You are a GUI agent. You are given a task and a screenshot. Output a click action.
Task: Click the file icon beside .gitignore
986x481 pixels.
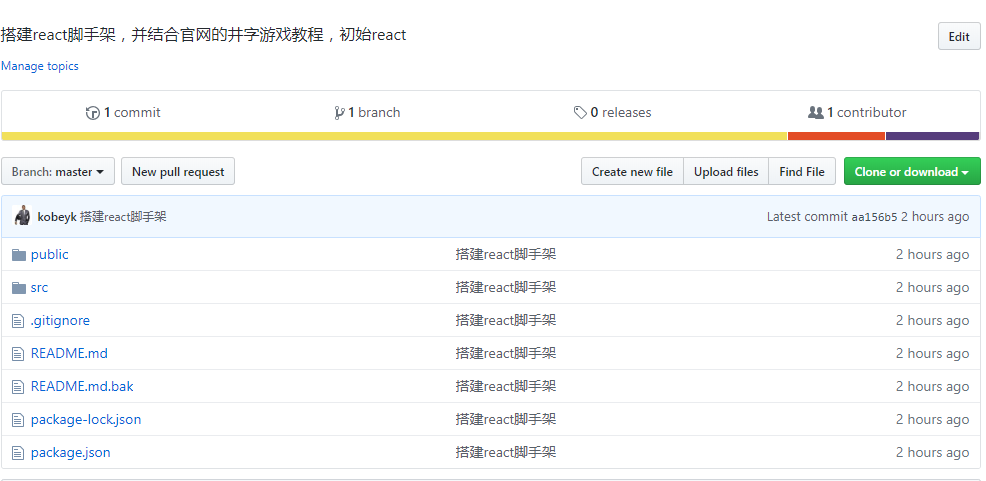coord(18,321)
